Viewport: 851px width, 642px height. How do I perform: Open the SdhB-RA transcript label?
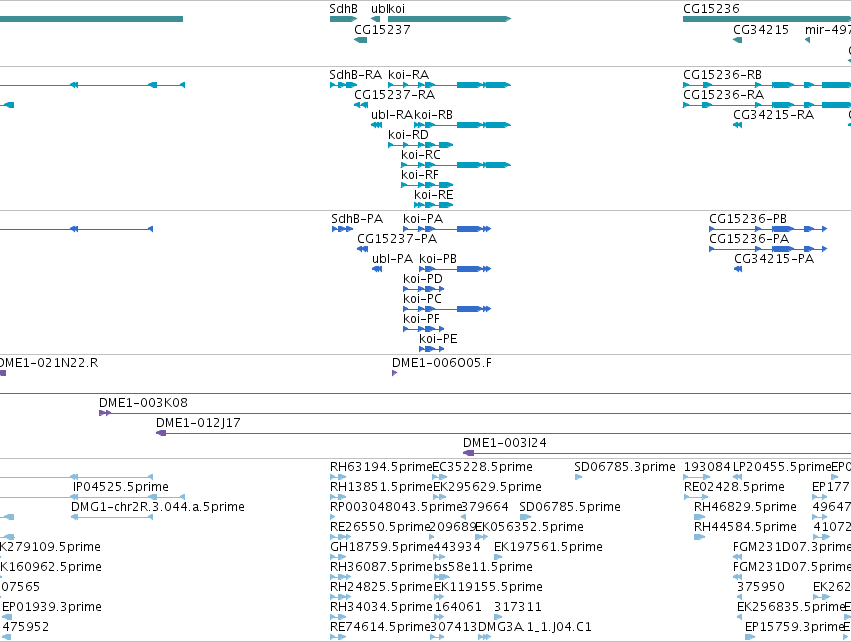[355, 74]
